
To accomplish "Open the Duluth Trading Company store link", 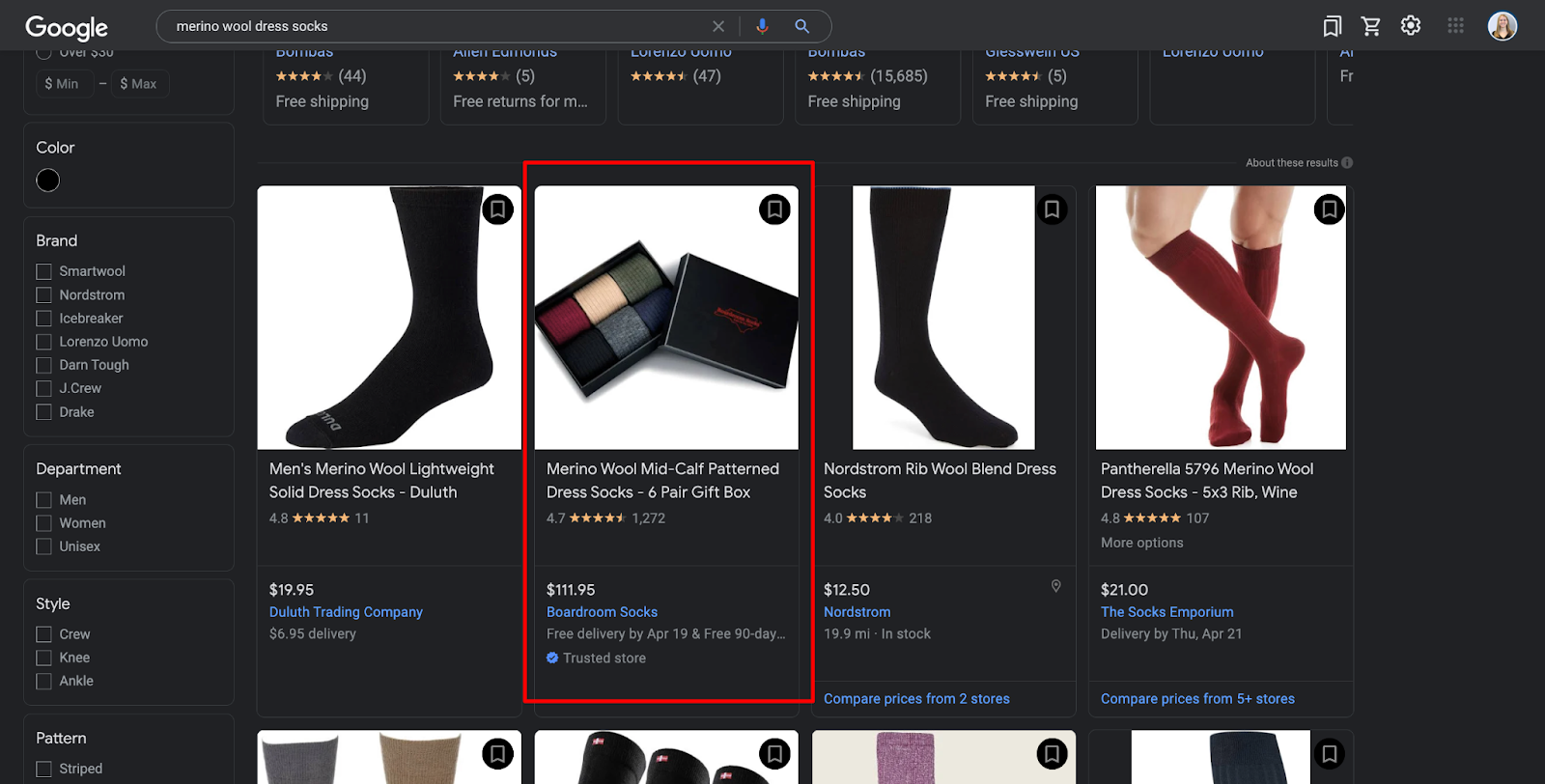I will (x=346, y=612).
